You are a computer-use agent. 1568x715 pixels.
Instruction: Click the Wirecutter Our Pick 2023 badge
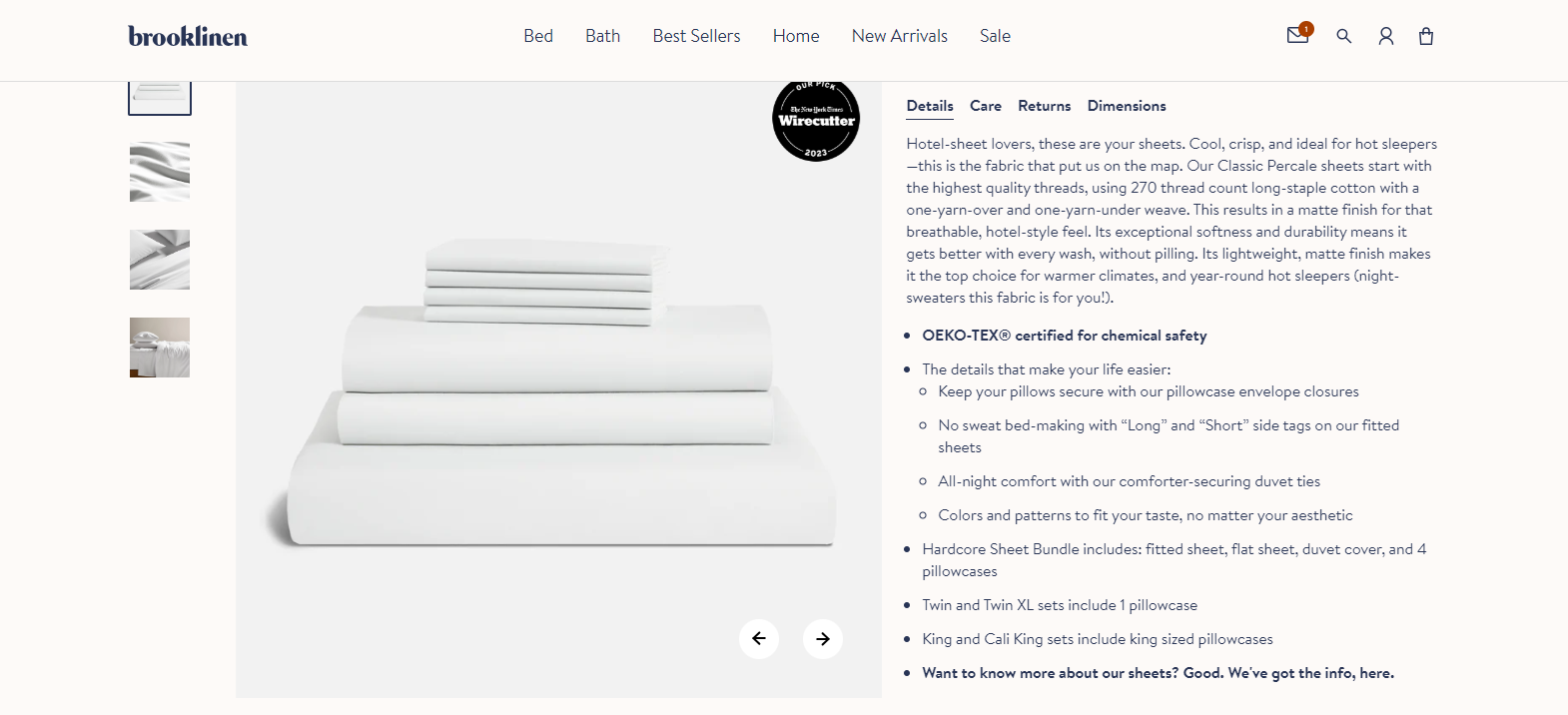pos(816,119)
